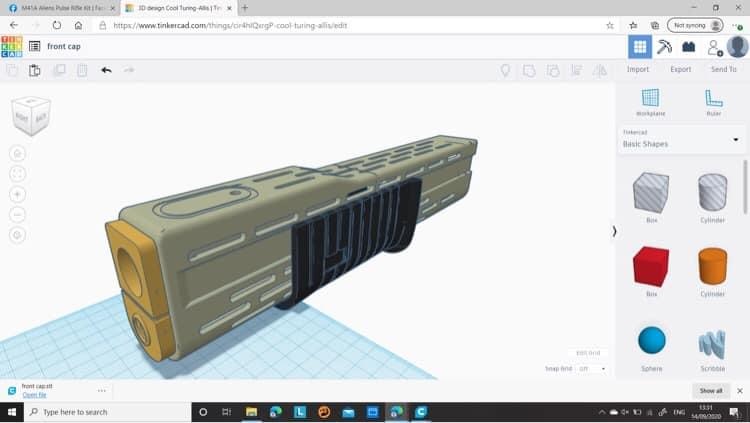Image resolution: width=750 pixels, height=423 pixels.
Task: Select the Workplane tool
Action: 651,102
